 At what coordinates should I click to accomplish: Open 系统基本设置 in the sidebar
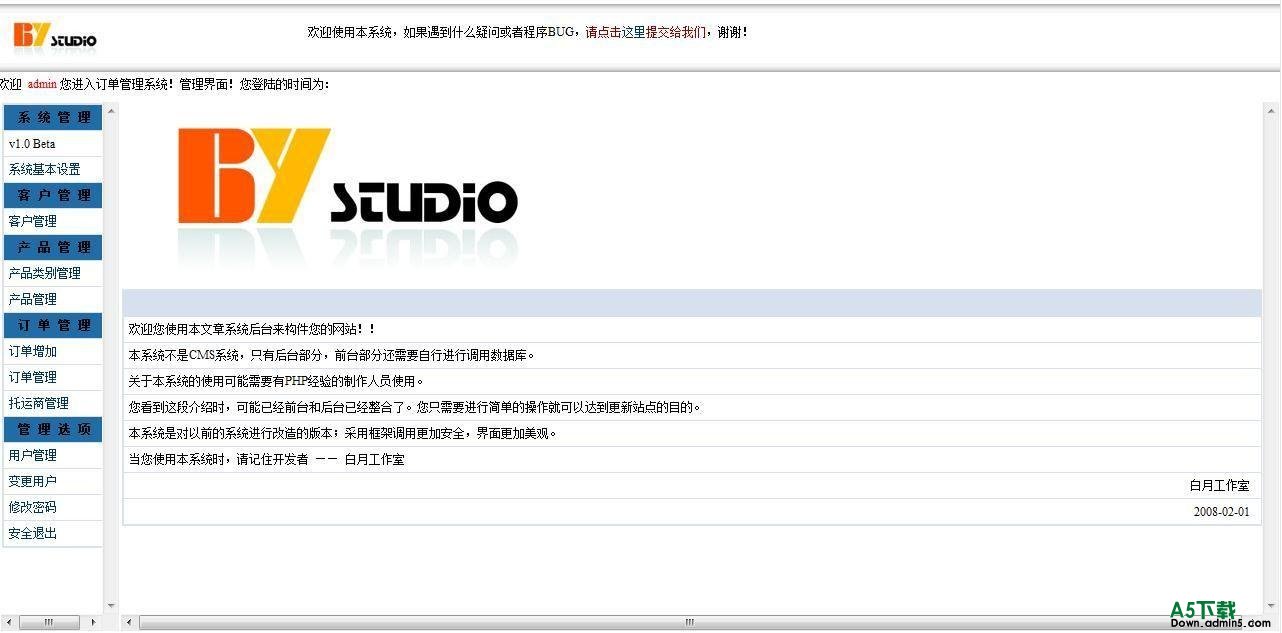tap(44, 170)
